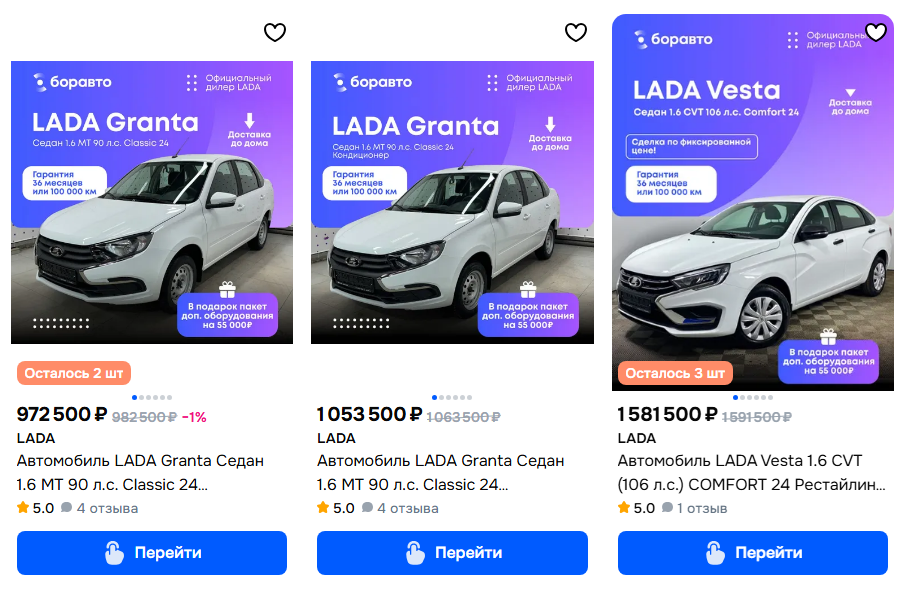Viewport: 911px width, 589px height.
Task: Open first LADA Granta product image
Action: 152,202
